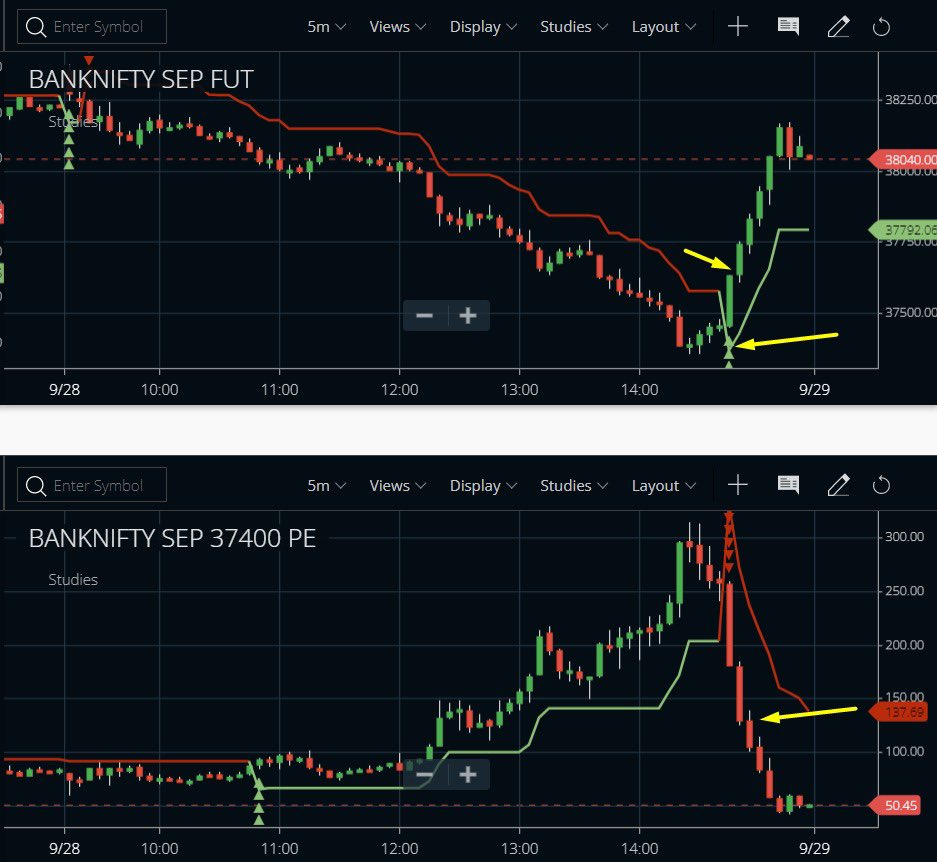Screen dimensions: 937x862
Task: Open Layout dropdown in top chart
Action: [663, 27]
